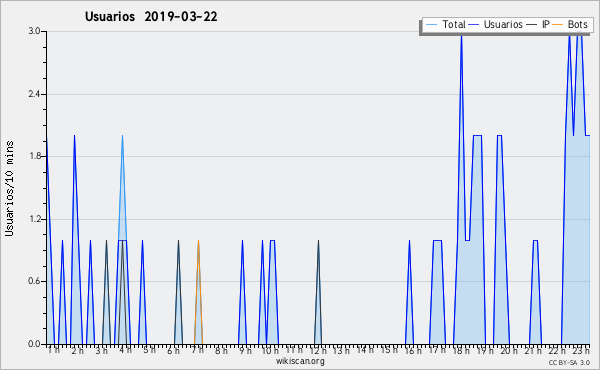
Task: Click the '5 h' x-axis label
Action: (x=149, y=350)
